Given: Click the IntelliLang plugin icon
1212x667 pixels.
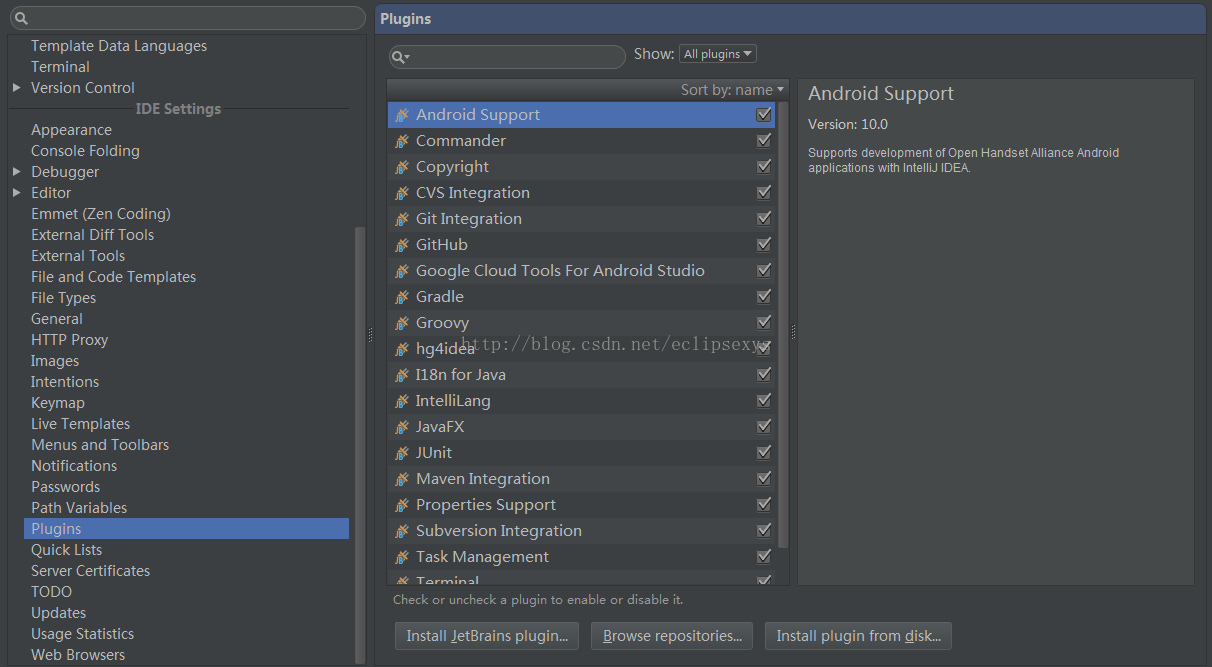Looking at the screenshot, I should pos(402,401).
